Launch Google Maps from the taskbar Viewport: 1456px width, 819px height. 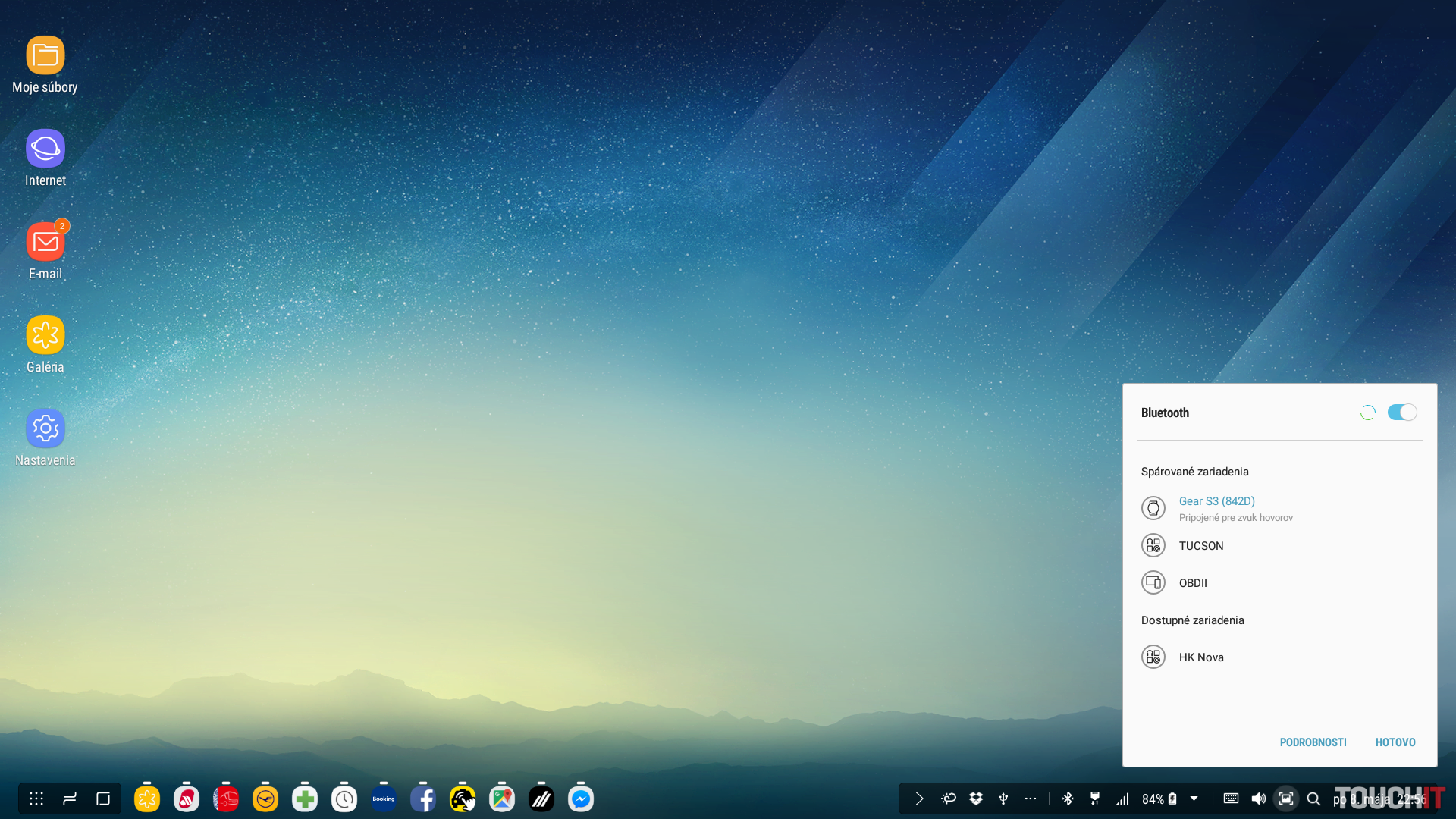click(502, 799)
